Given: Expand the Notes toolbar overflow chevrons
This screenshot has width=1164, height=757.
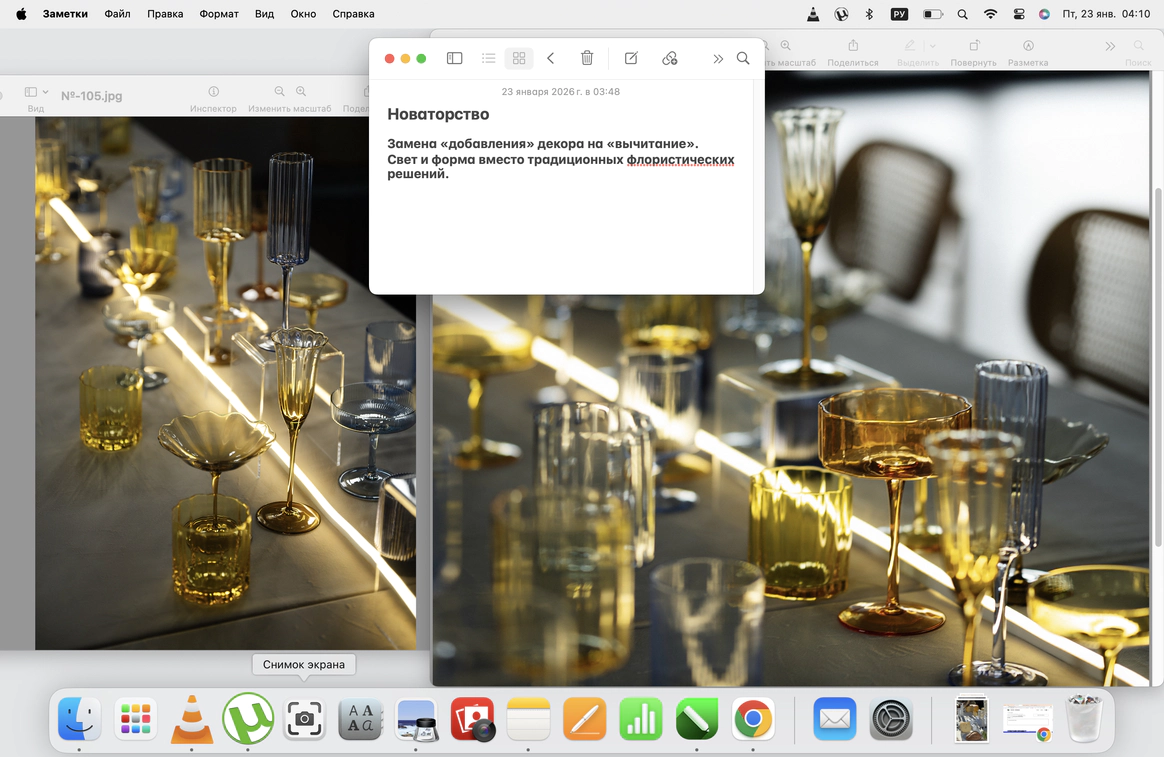Looking at the screenshot, I should click(718, 58).
